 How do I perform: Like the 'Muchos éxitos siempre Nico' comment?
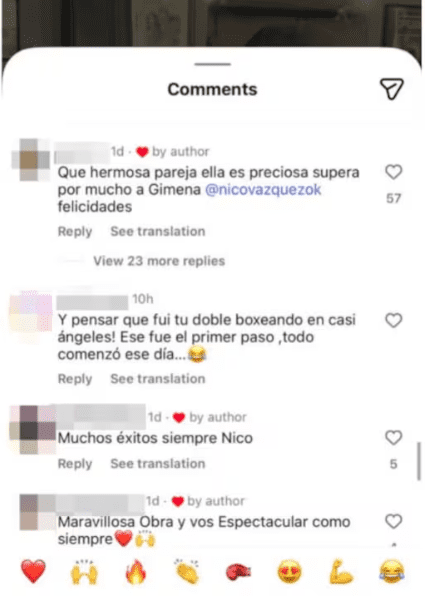393,438
